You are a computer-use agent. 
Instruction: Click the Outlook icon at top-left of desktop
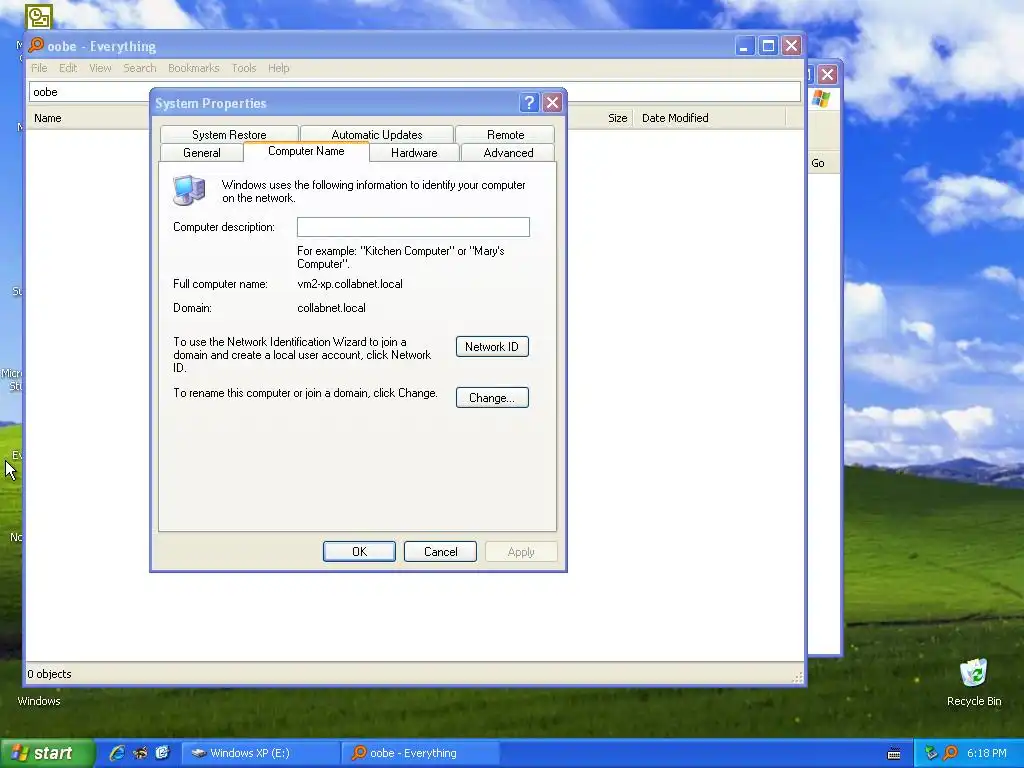(x=39, y=16)
